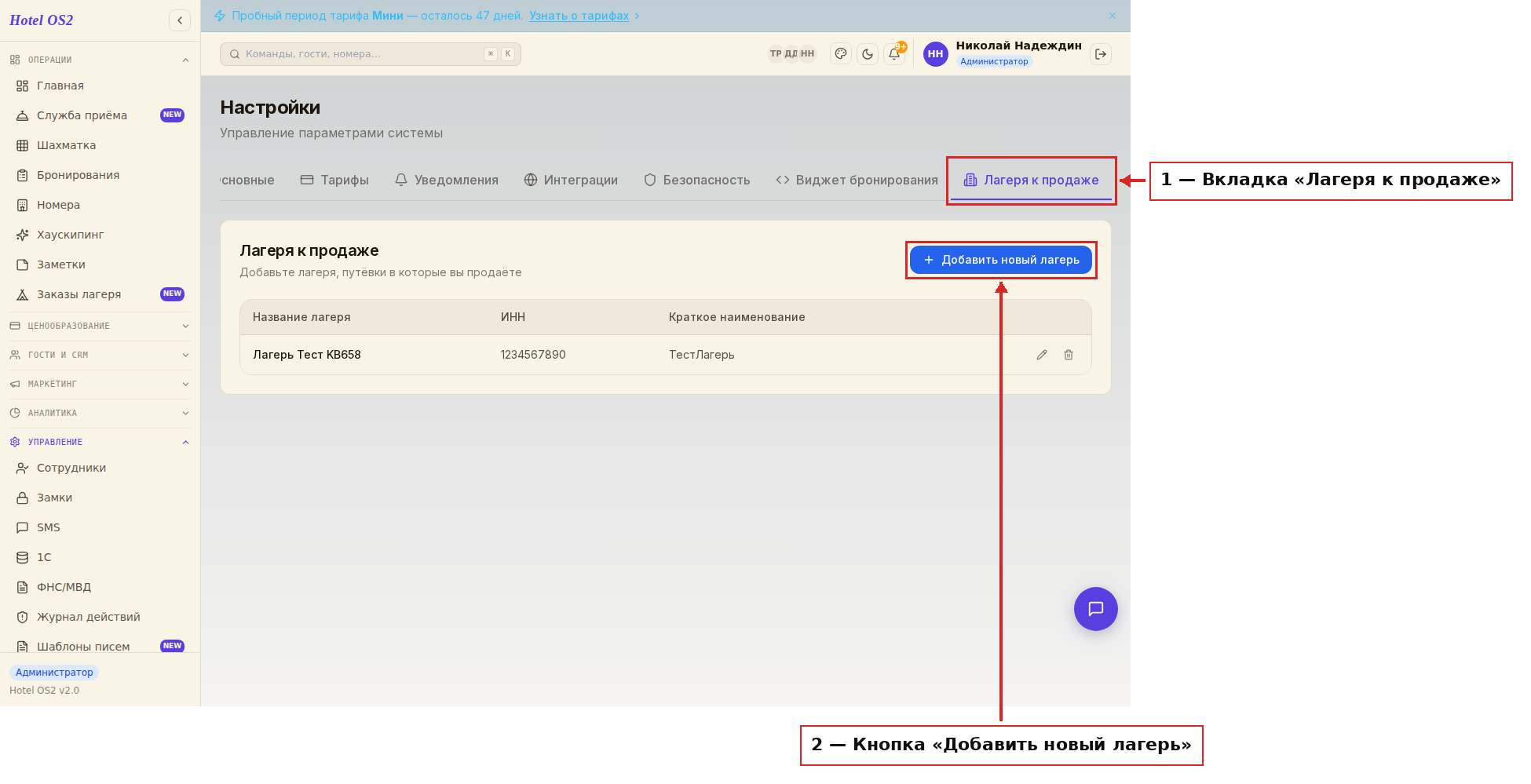1531x784 pixels.
Task: Open ФНС/МВД page
Action: 100,587
